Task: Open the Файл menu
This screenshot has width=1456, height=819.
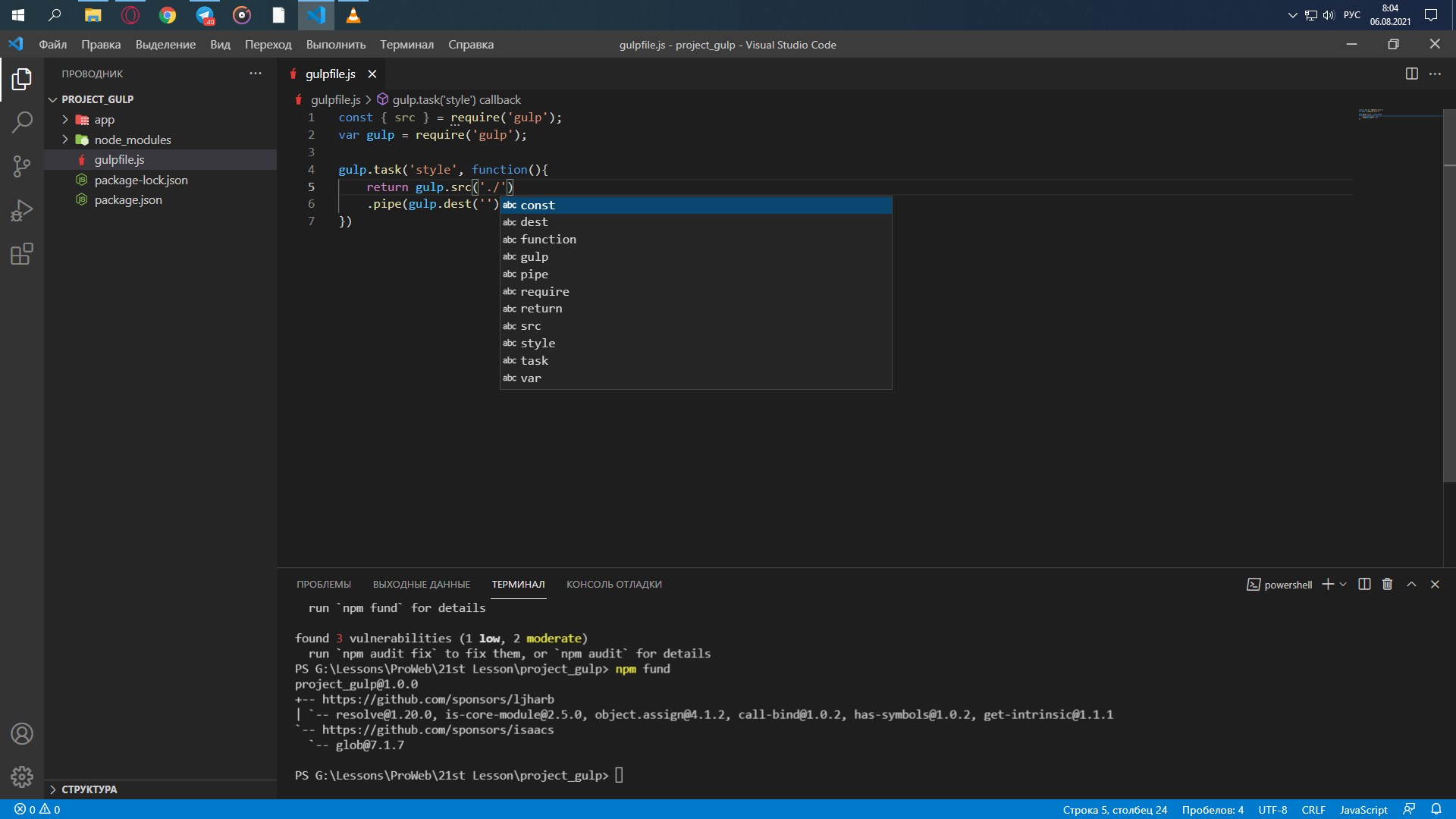Action: pyautogui.click(x=53, y=45)
